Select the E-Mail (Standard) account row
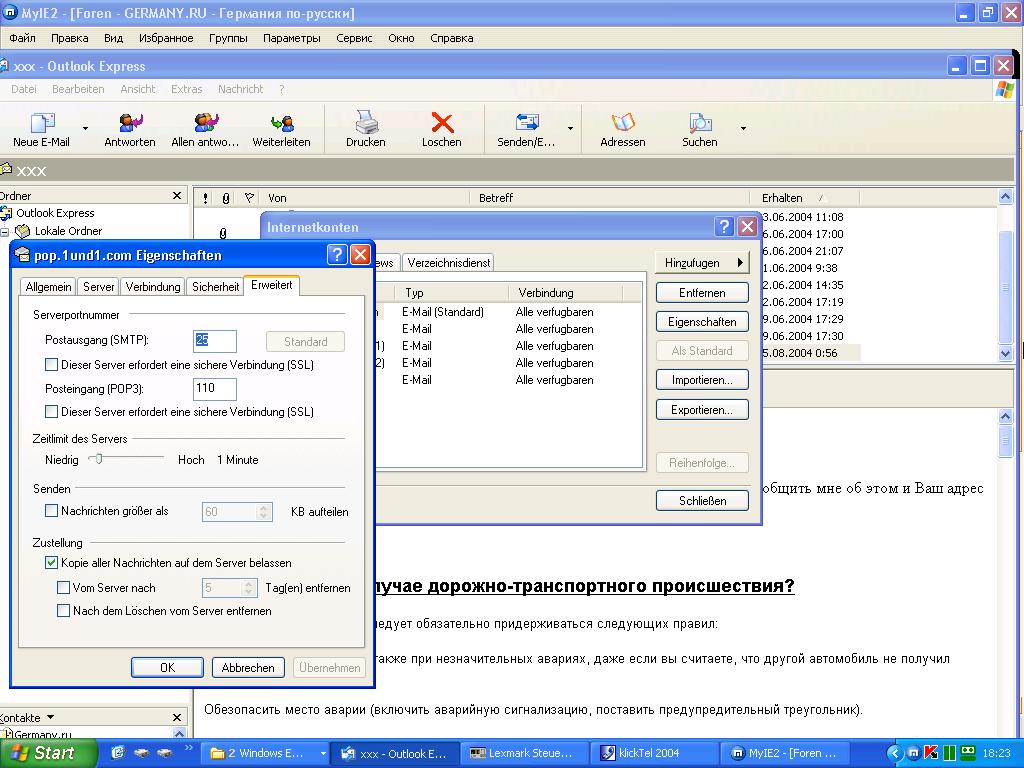 click(x=509, y=312)
